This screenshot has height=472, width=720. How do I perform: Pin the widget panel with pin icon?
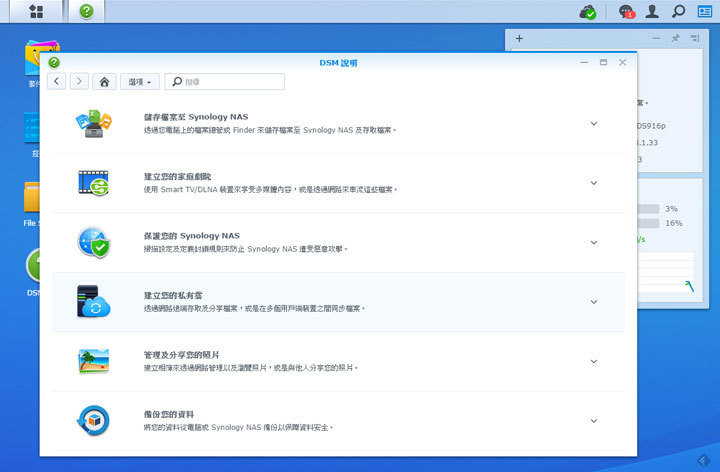[x=675, y=39]
